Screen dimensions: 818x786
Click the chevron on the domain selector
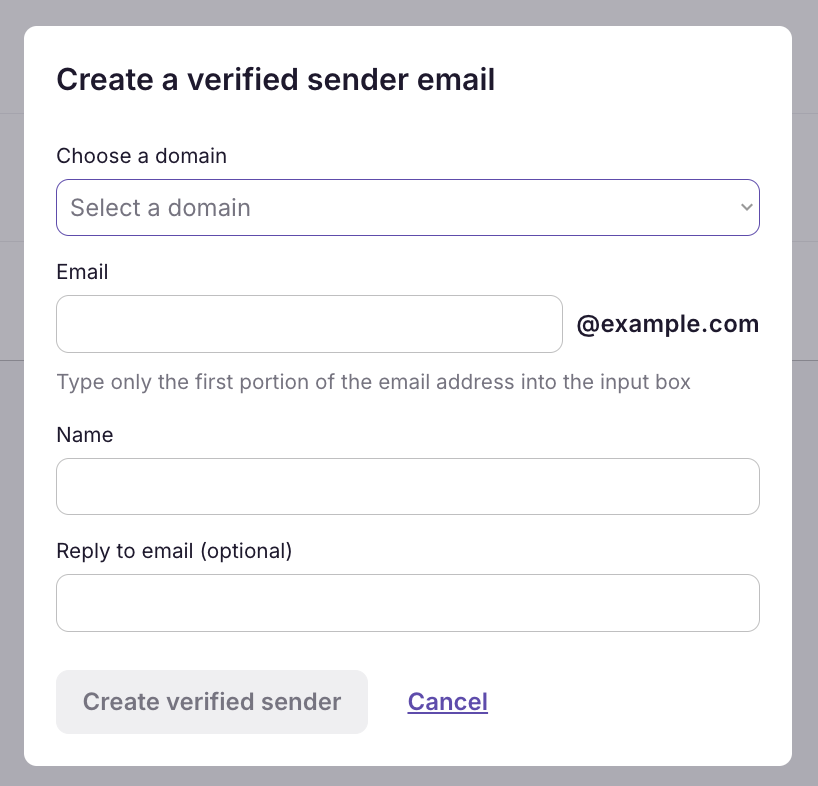pos(745,207)
